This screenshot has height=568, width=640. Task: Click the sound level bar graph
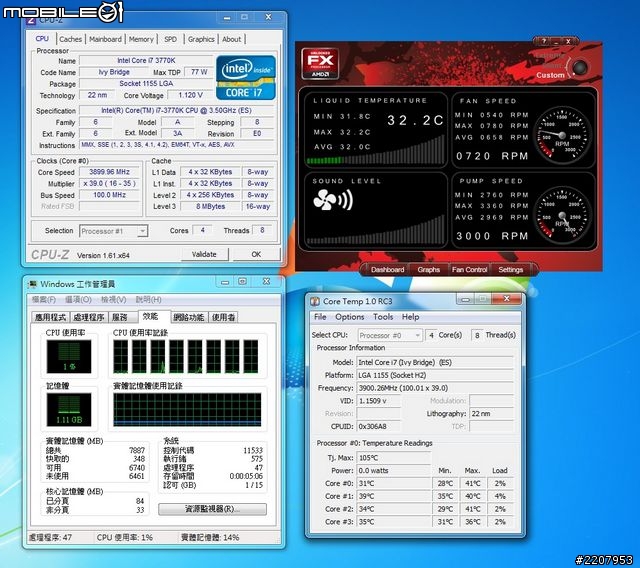(375, 230)
